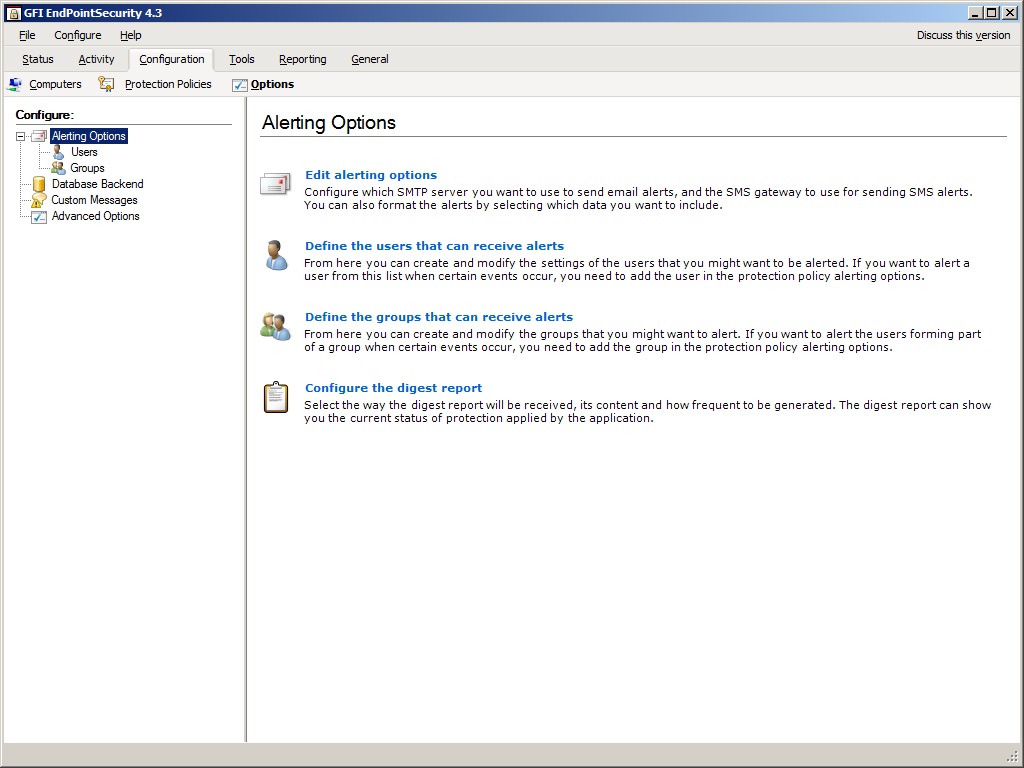The image size is (1024, 768).
Task: Select Users in the Configure tree
Action: (84, 152)
